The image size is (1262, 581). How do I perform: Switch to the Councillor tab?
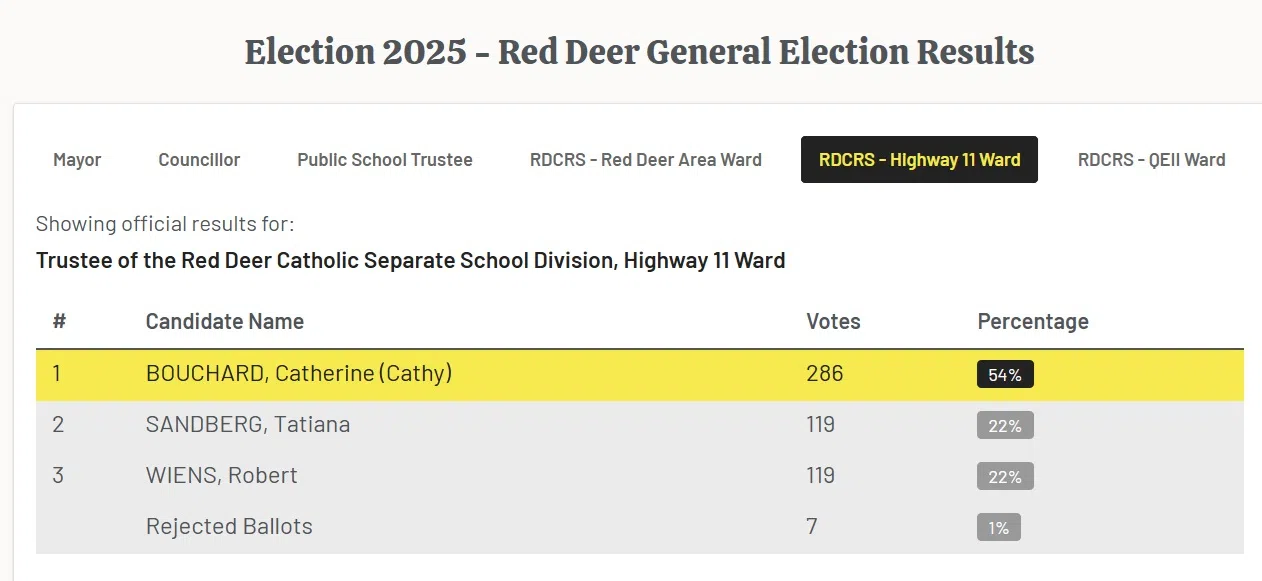coord(199,160)
